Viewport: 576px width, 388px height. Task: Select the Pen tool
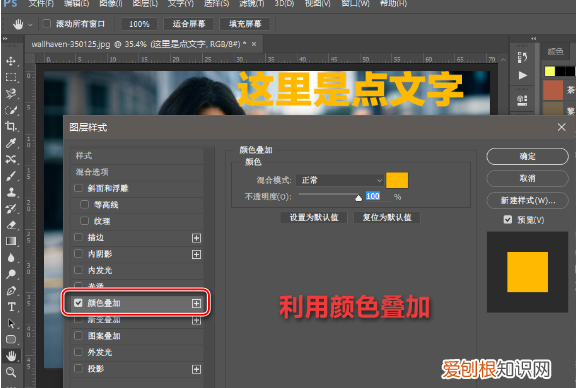tap(11, 291)
